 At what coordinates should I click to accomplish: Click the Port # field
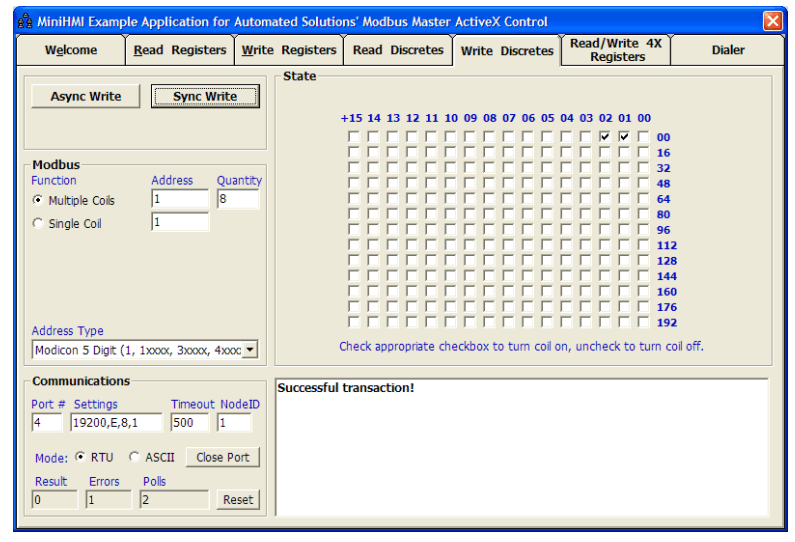(x=47, y=422)
